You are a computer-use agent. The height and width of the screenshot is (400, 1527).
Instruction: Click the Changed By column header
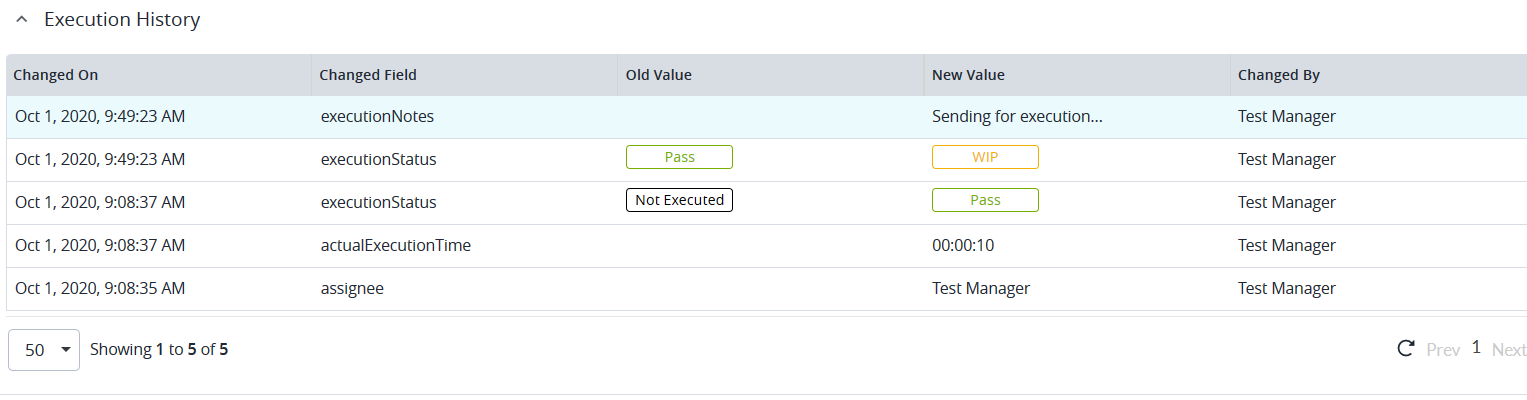point(1278,75)
